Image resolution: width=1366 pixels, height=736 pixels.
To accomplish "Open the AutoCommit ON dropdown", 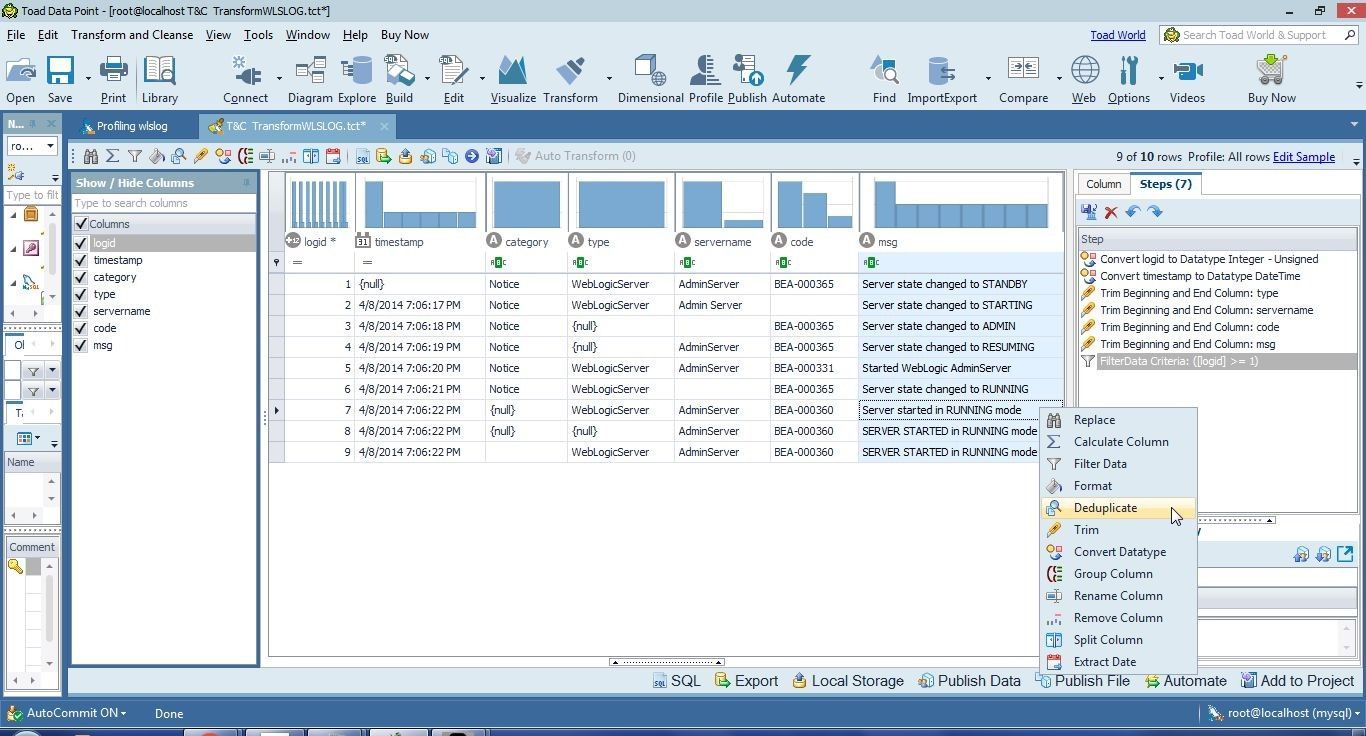I will [x=76, y=713].
